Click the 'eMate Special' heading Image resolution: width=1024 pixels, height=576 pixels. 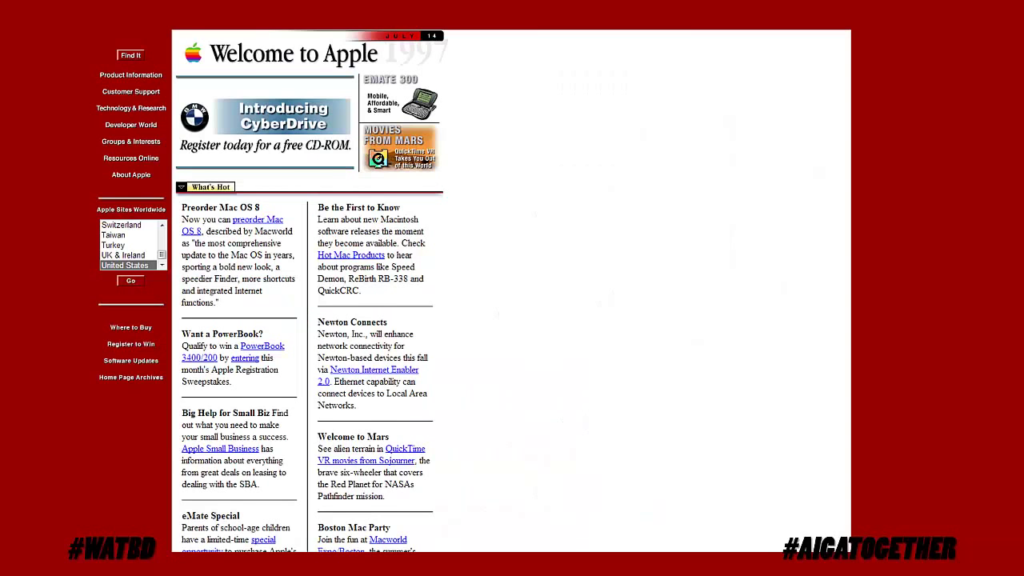tap(210, 516)
